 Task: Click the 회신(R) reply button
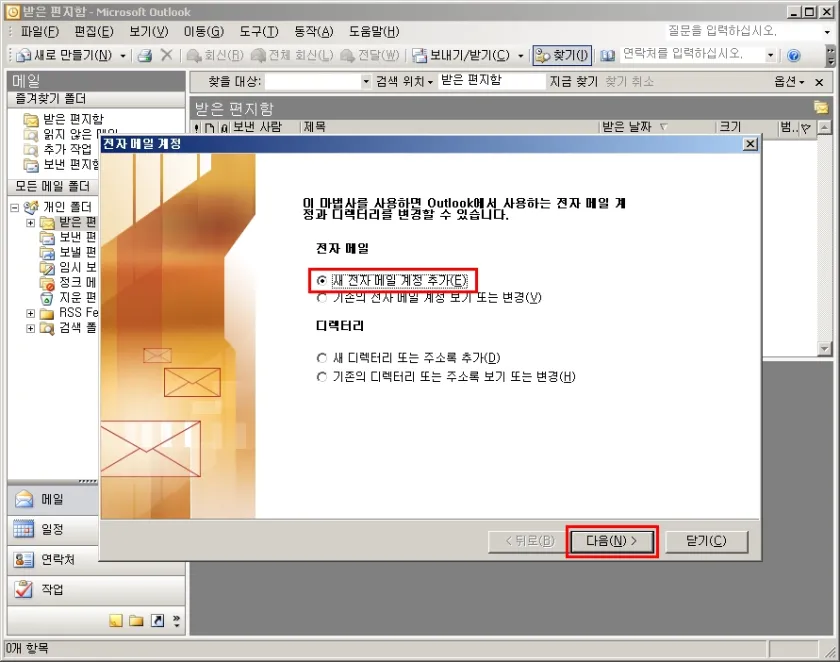(215, 55)
